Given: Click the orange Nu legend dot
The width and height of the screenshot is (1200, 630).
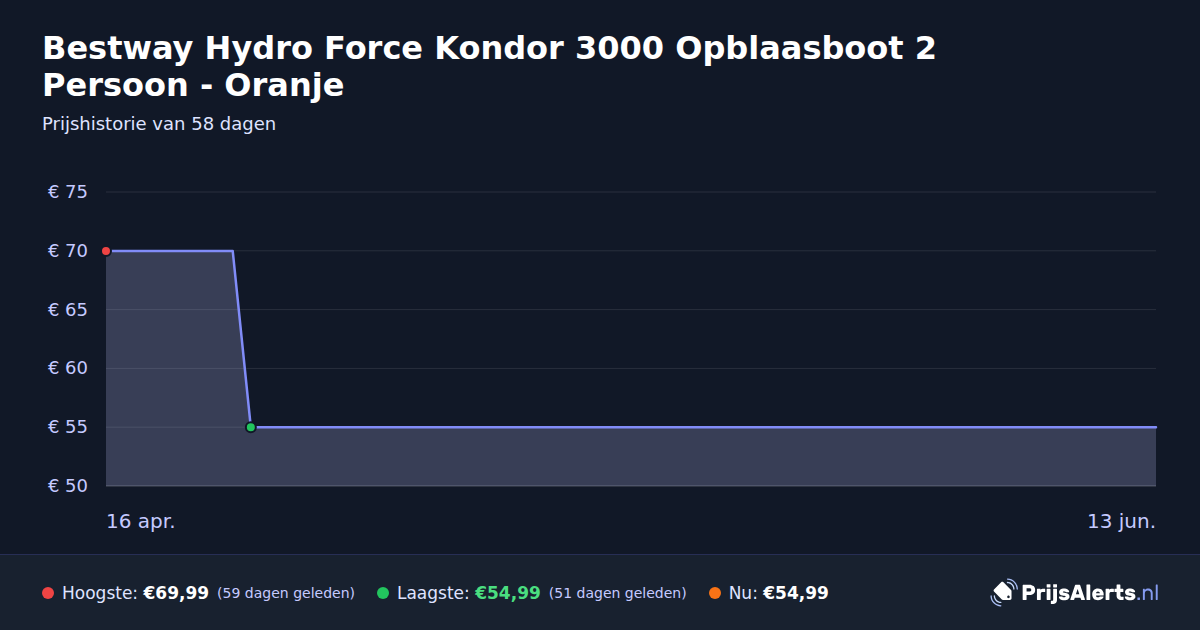Looking at the screenshot, I should point(715,593).
